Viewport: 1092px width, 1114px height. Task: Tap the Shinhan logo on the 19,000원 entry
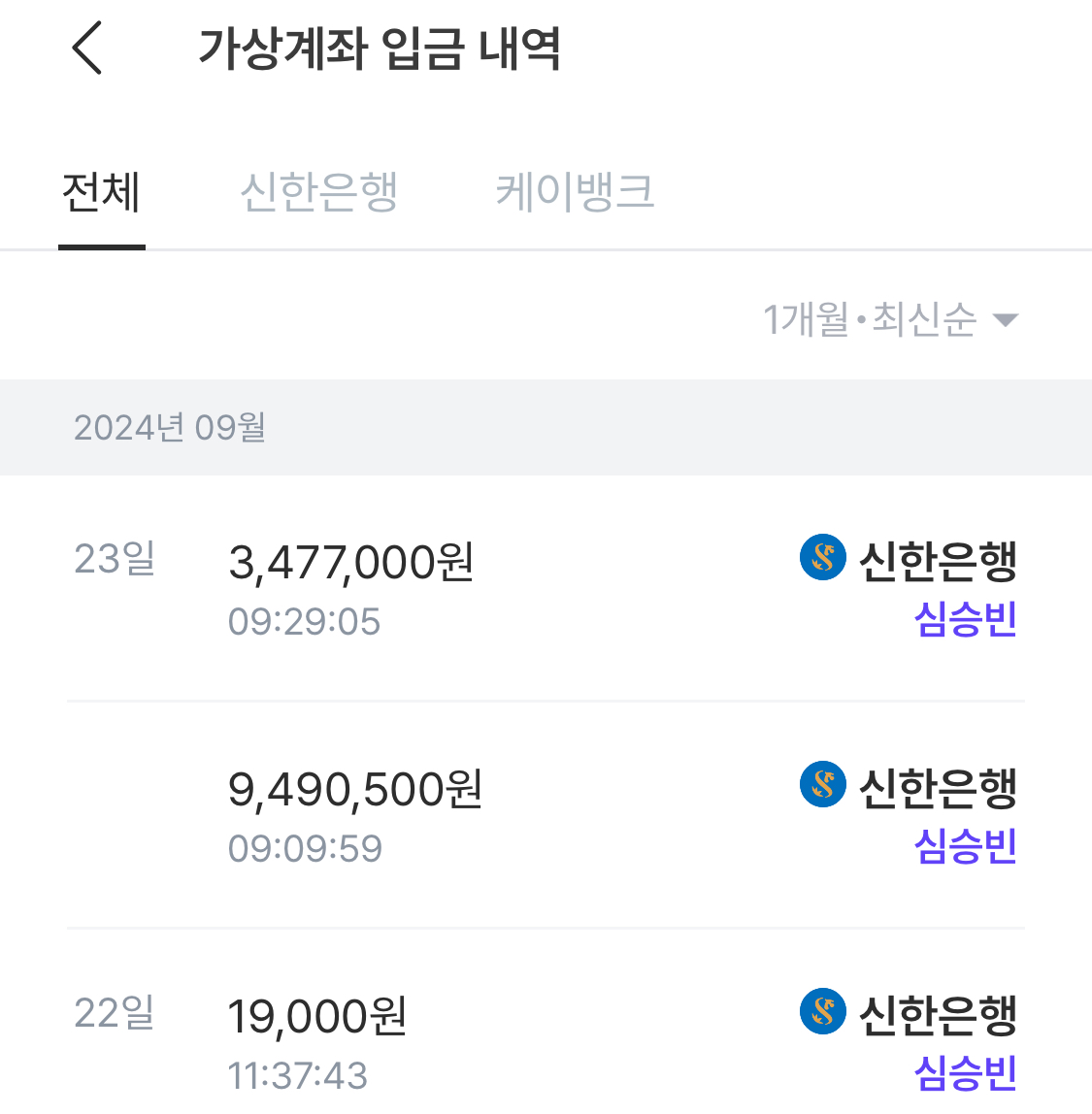click(x=823, y=1011)
